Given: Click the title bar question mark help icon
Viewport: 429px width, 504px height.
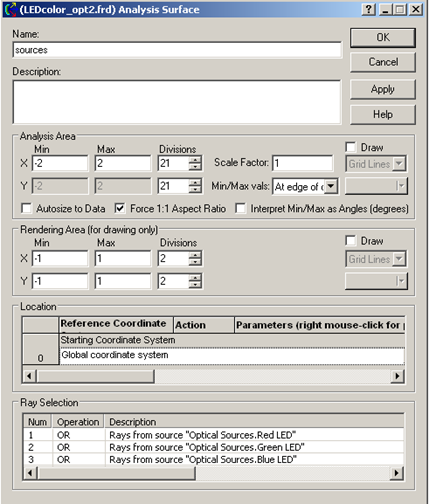Looking at the screenshot, I should (x=369, y=9).
